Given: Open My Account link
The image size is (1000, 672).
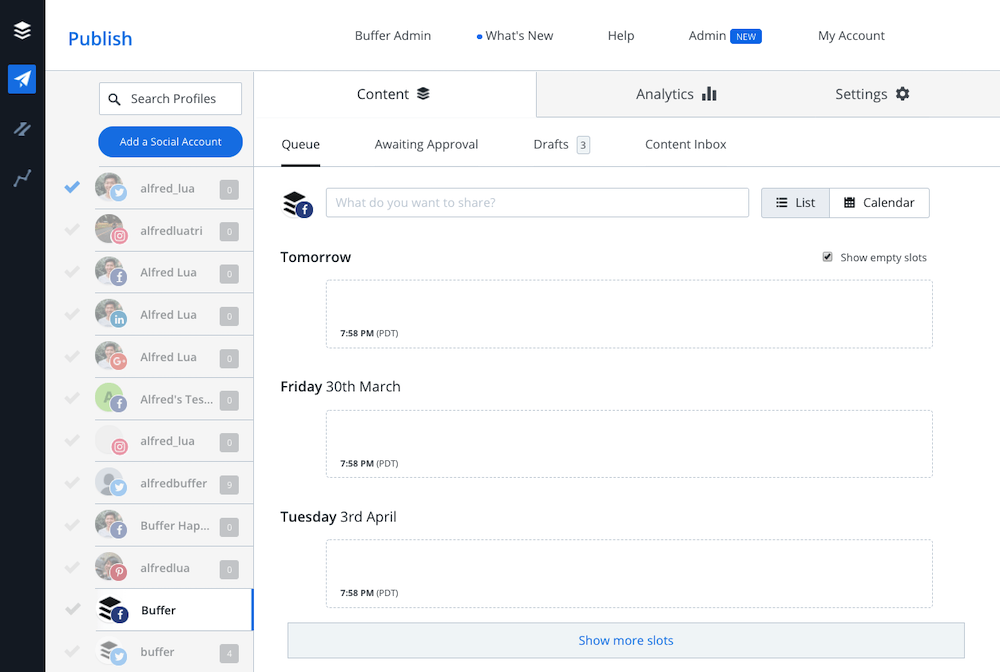Looking at the screenshot, I should (851, 36).
